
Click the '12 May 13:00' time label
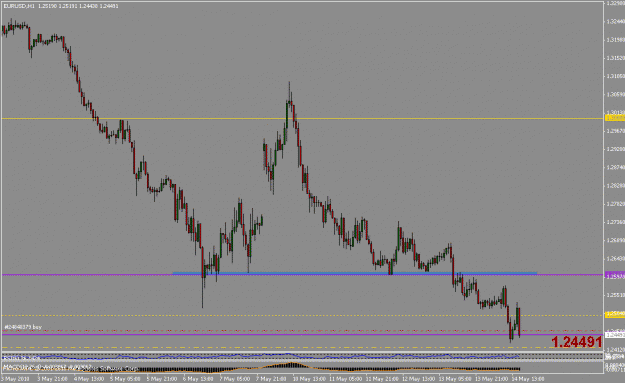418,379
